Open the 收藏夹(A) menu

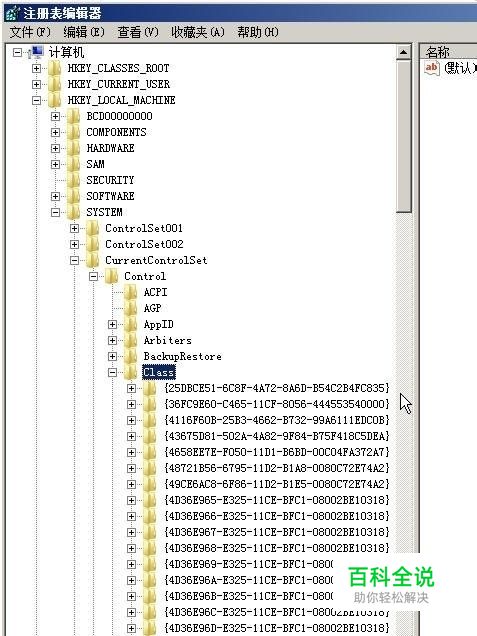[198, 32]
